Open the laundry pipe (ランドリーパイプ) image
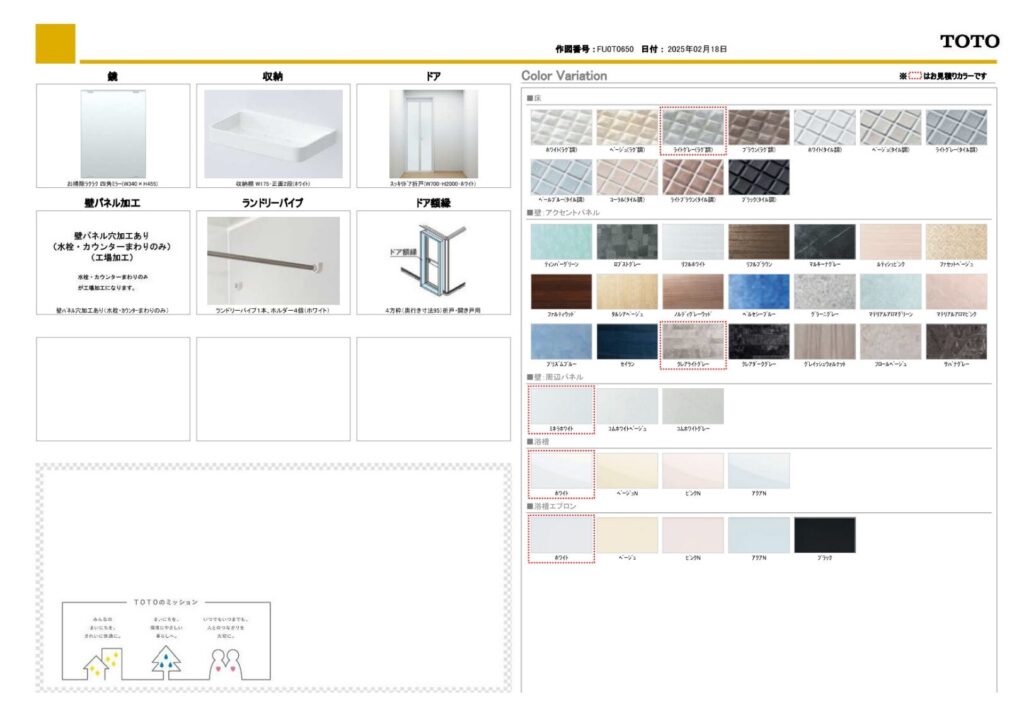Image resolution: width=1024 pixels, height=709 pixels. (x=273, y=260)
